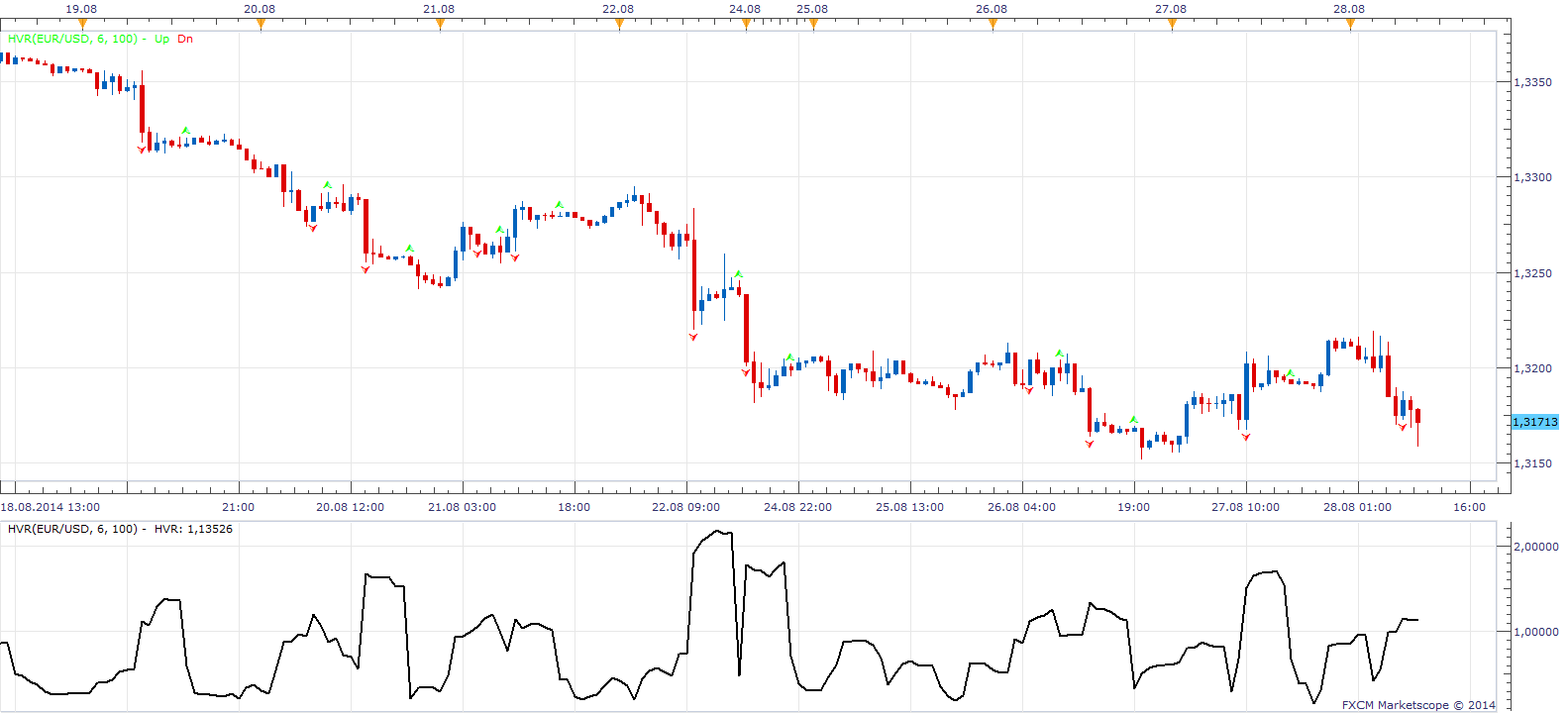Select the green 'Up' legend label
1568x713 pixels.
click(x=161, y=40)
